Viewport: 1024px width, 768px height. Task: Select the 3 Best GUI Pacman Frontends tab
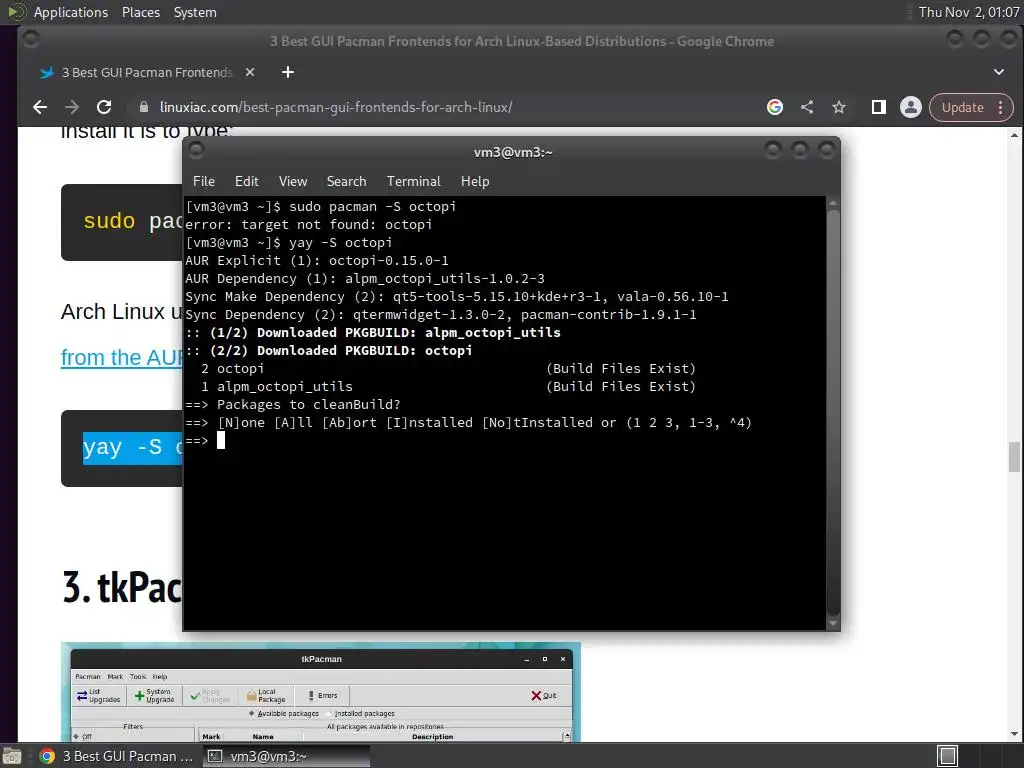coord(147,72)
